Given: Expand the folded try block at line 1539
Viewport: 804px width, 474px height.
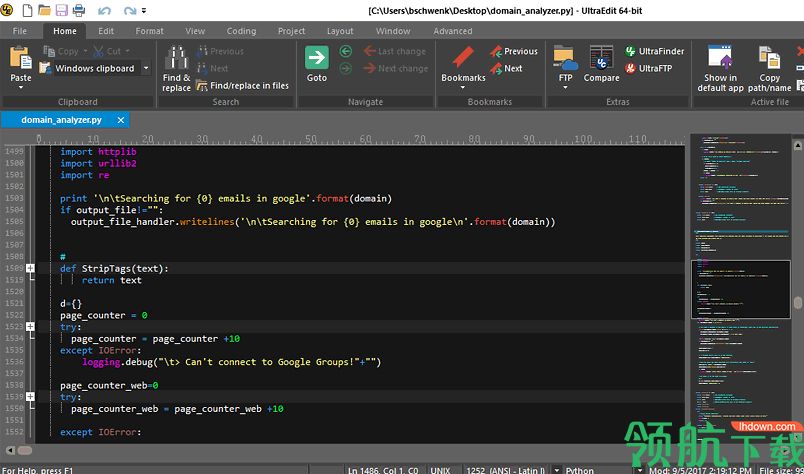Looking at the screenshot, I should (30, 397).
